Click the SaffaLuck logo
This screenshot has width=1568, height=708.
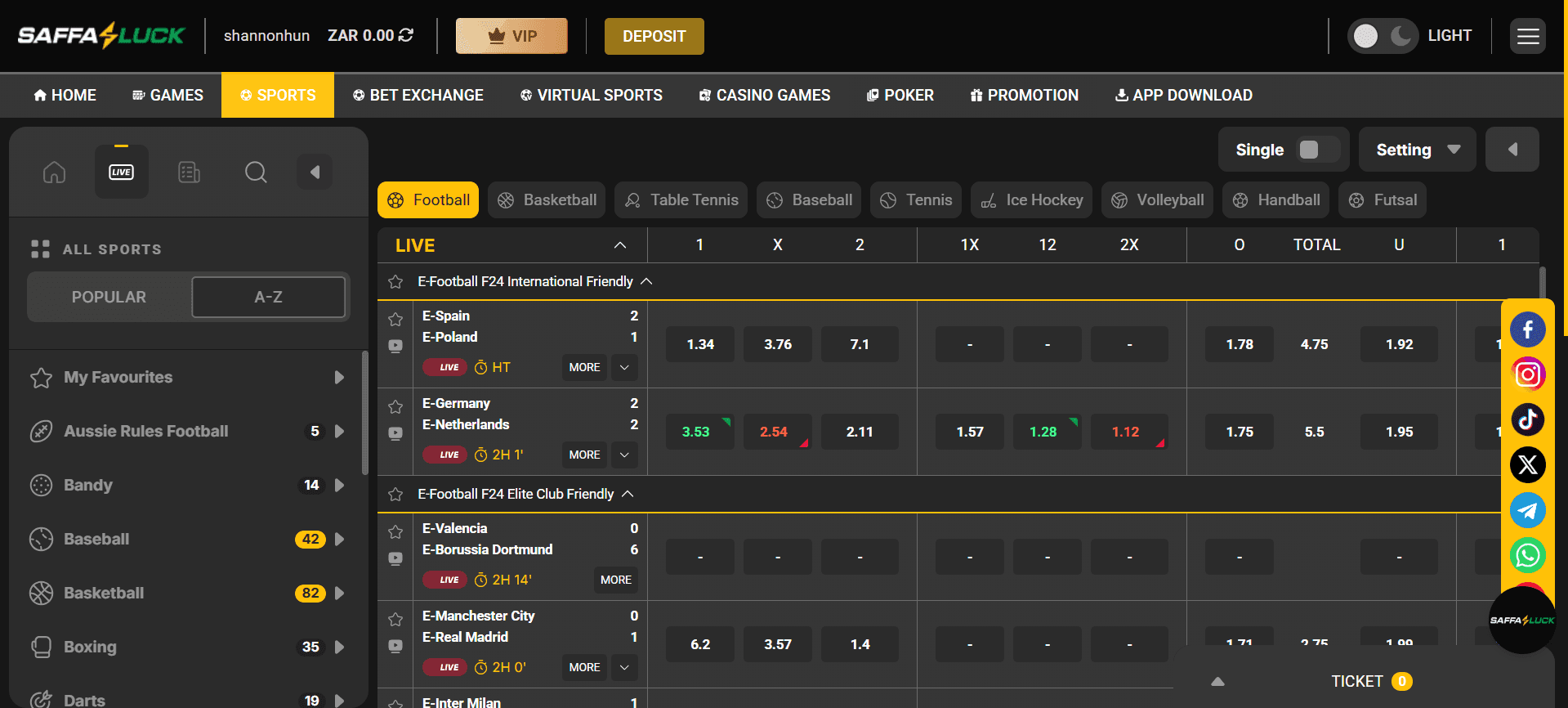click(x=101, y=36)
